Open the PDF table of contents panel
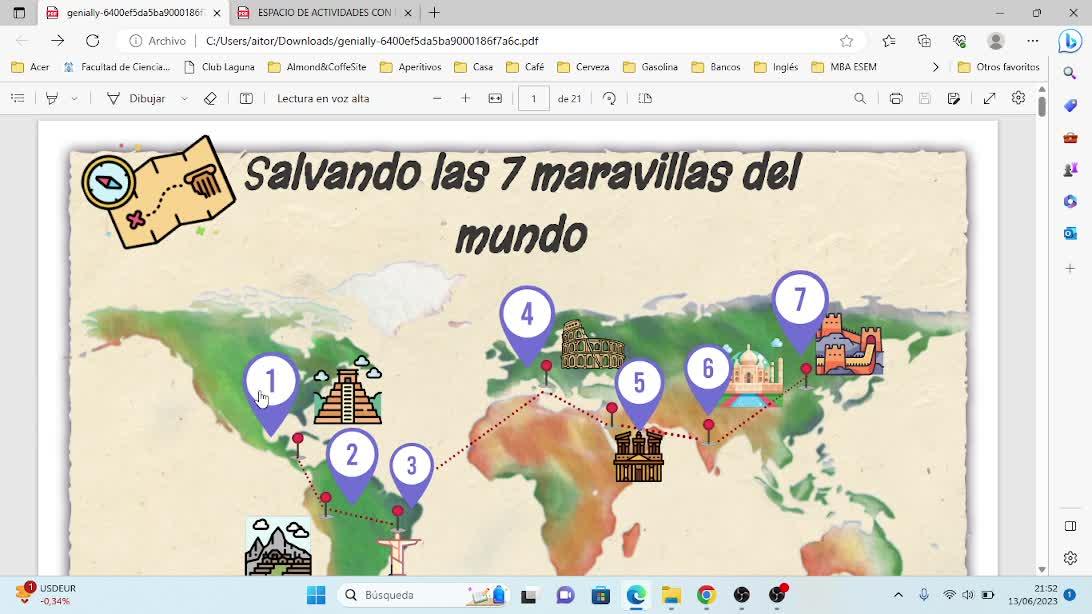 pyautogui.click(x=18, y=98)
